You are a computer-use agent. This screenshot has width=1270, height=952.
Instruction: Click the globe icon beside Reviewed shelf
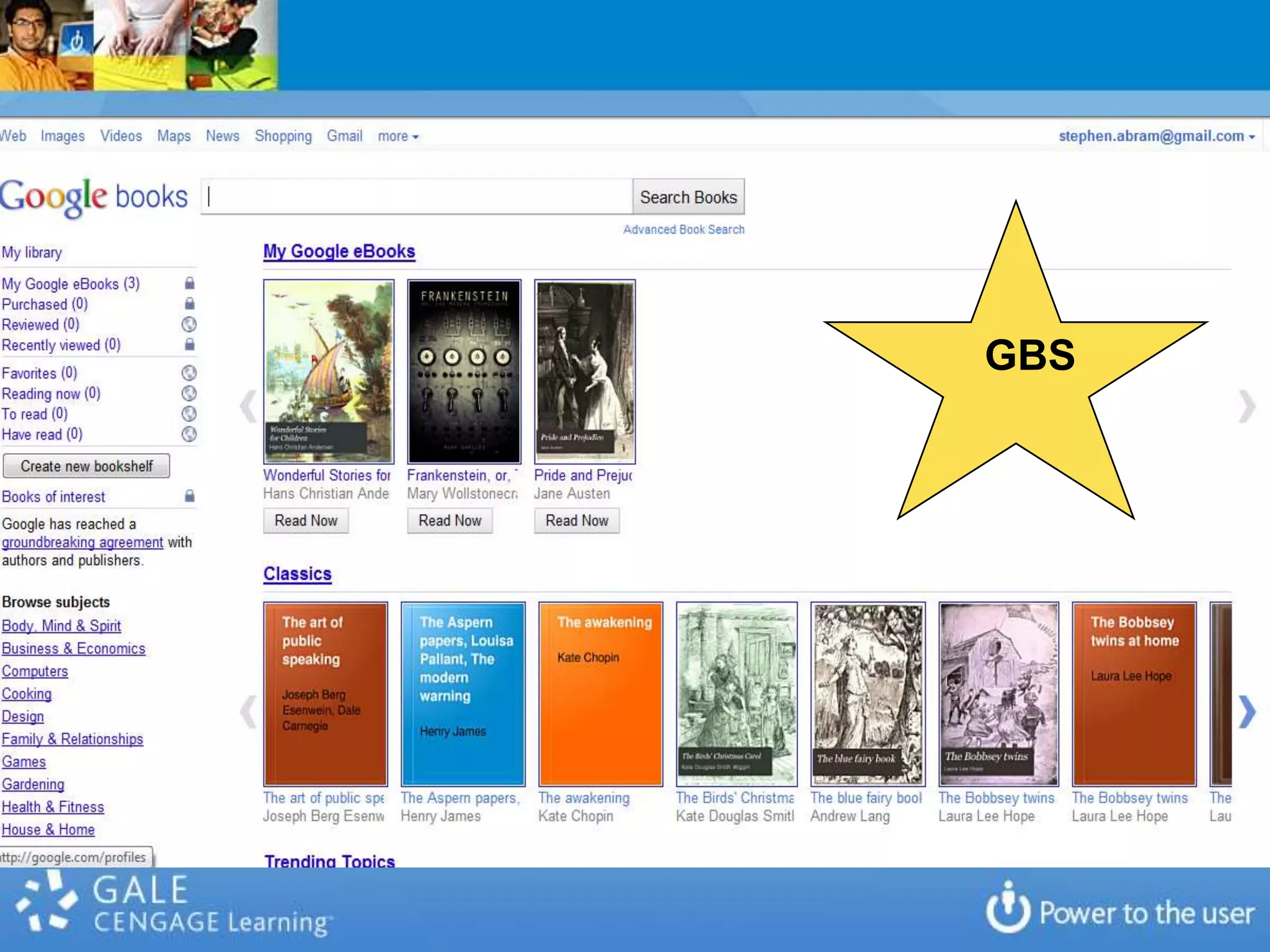[189, 324]
